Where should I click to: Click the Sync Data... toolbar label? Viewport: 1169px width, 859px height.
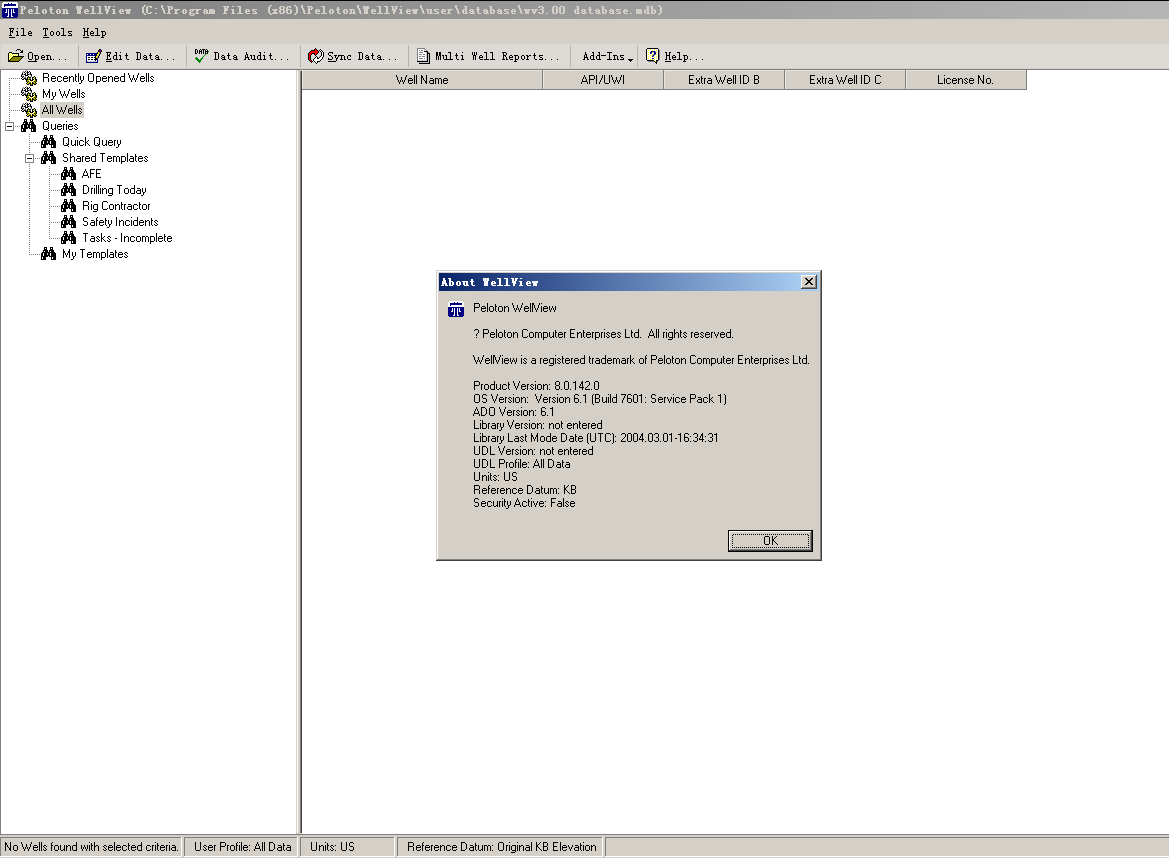(362, 57)
